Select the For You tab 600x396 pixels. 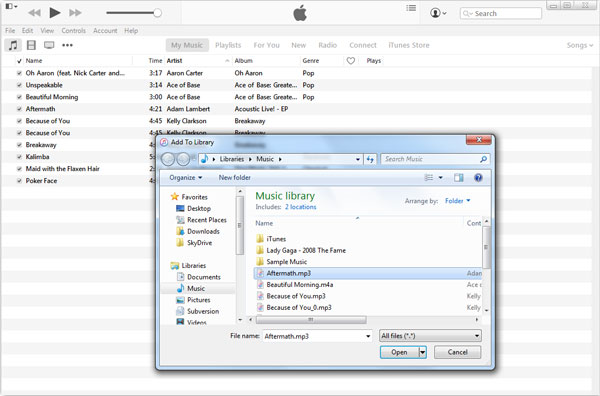(266, 45)
